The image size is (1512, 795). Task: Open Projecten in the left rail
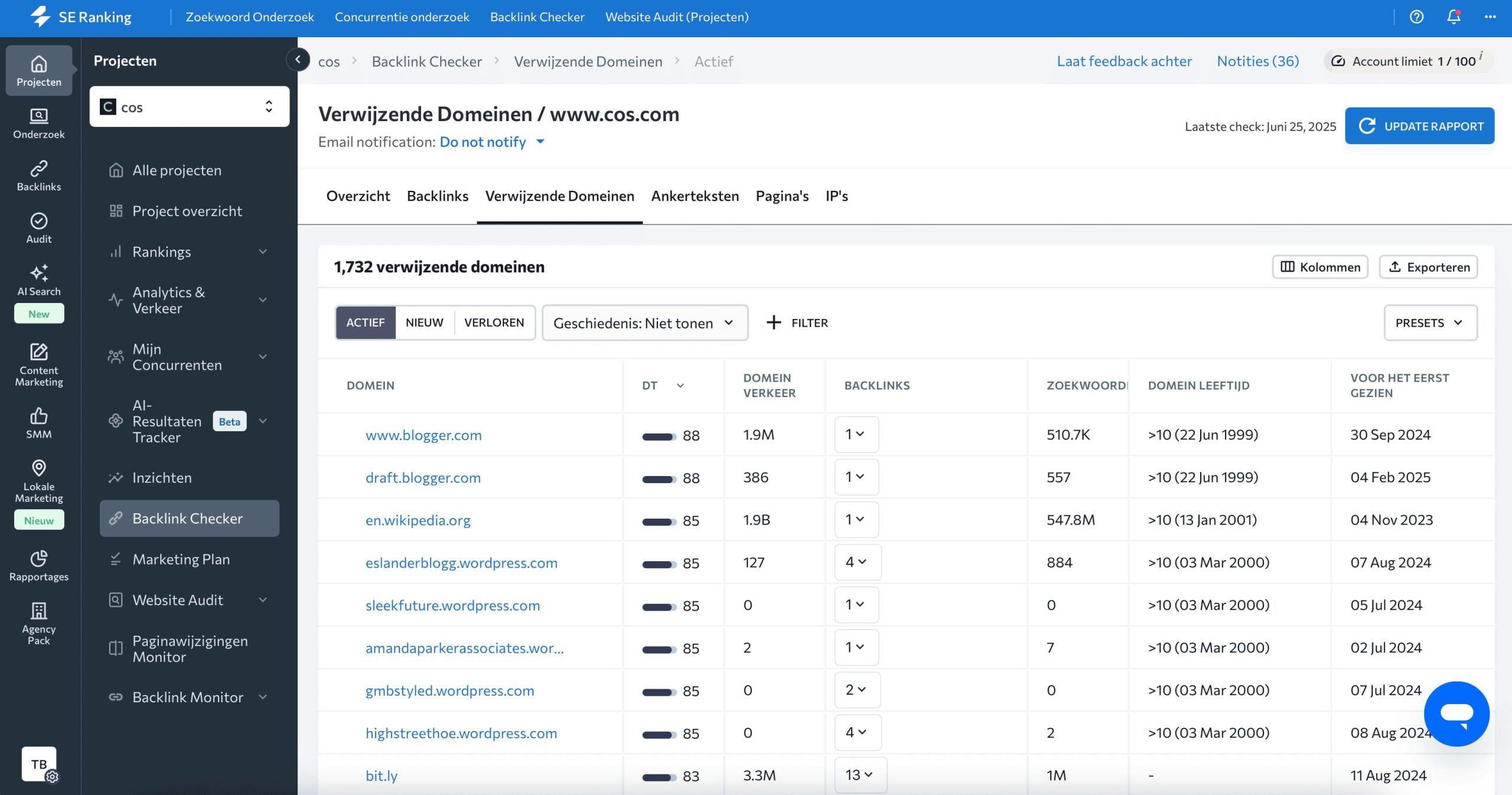(39, 70)
